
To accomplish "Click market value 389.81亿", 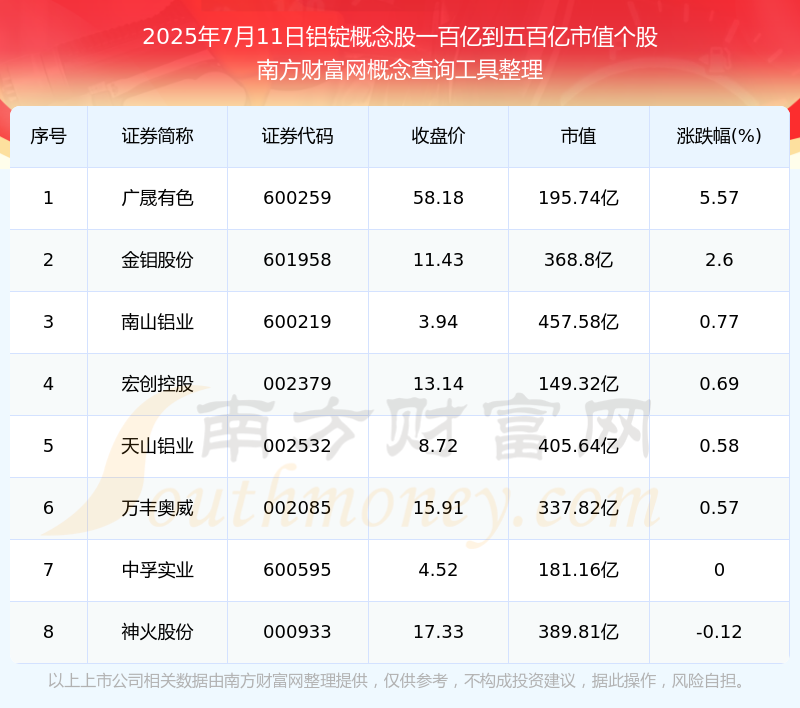I will coord(579,632).
